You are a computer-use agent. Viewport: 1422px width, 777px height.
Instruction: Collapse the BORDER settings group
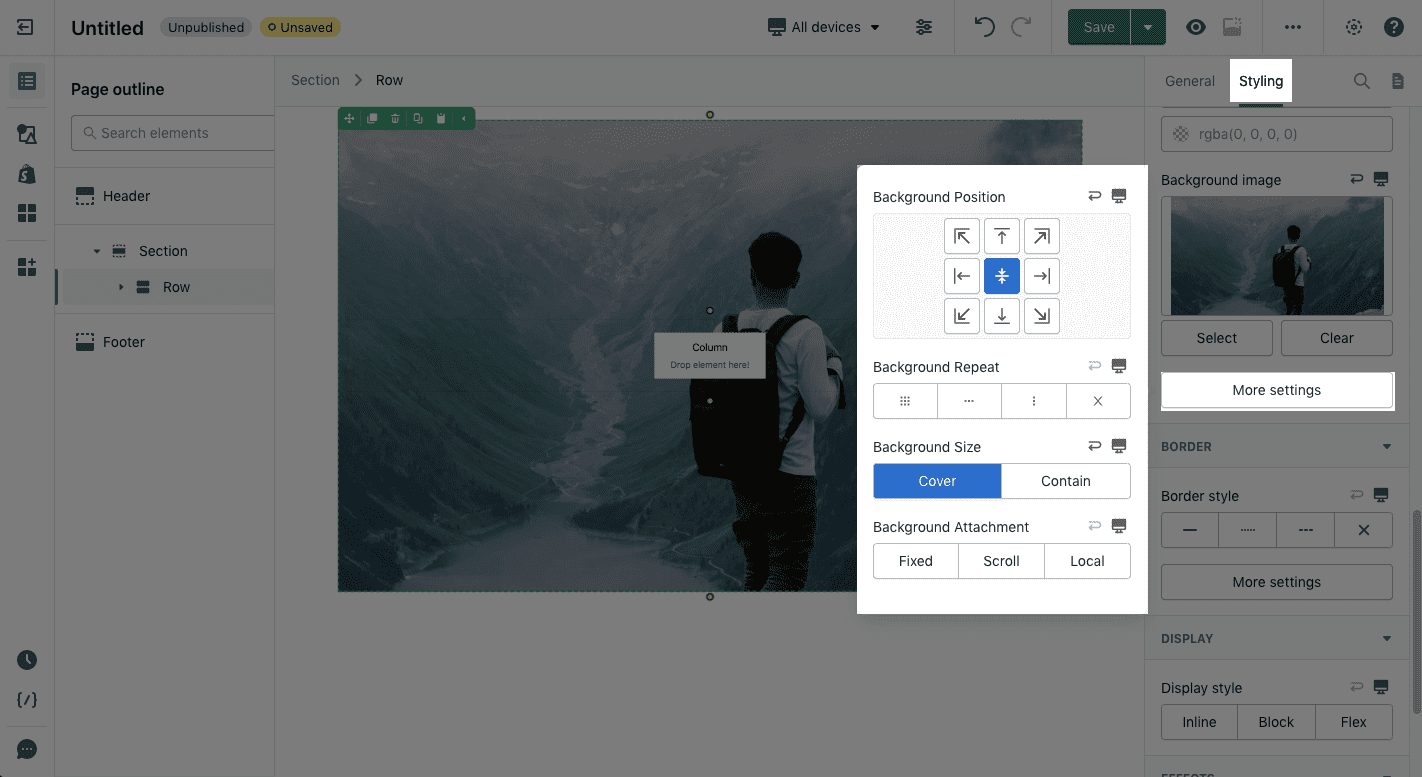pyautogui.click(x=1387, y=446)
